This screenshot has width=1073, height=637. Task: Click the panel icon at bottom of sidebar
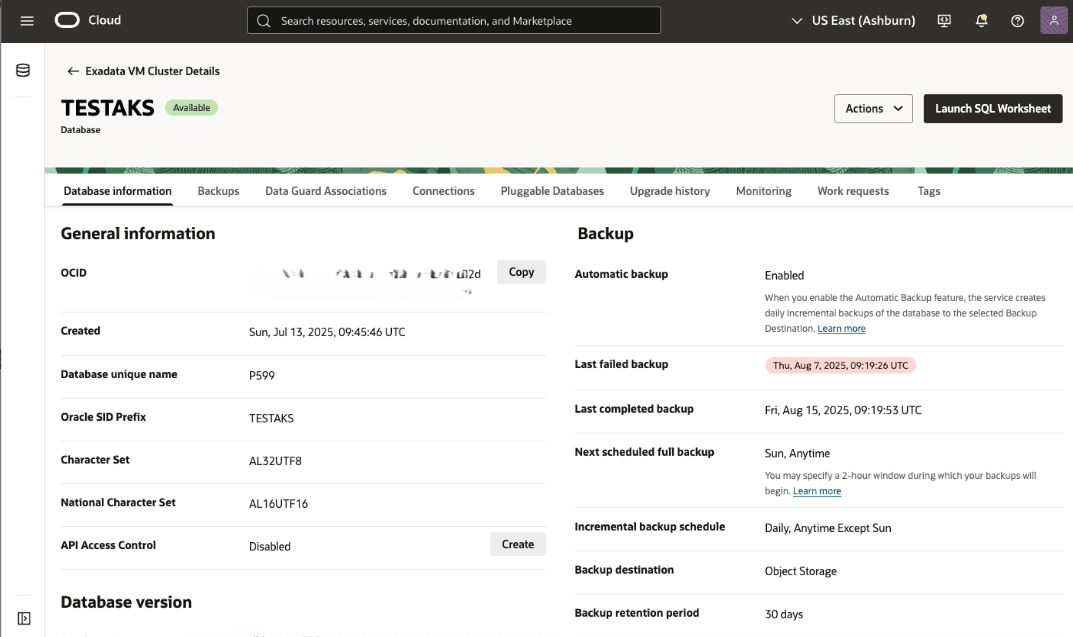(x=23, y=617)
